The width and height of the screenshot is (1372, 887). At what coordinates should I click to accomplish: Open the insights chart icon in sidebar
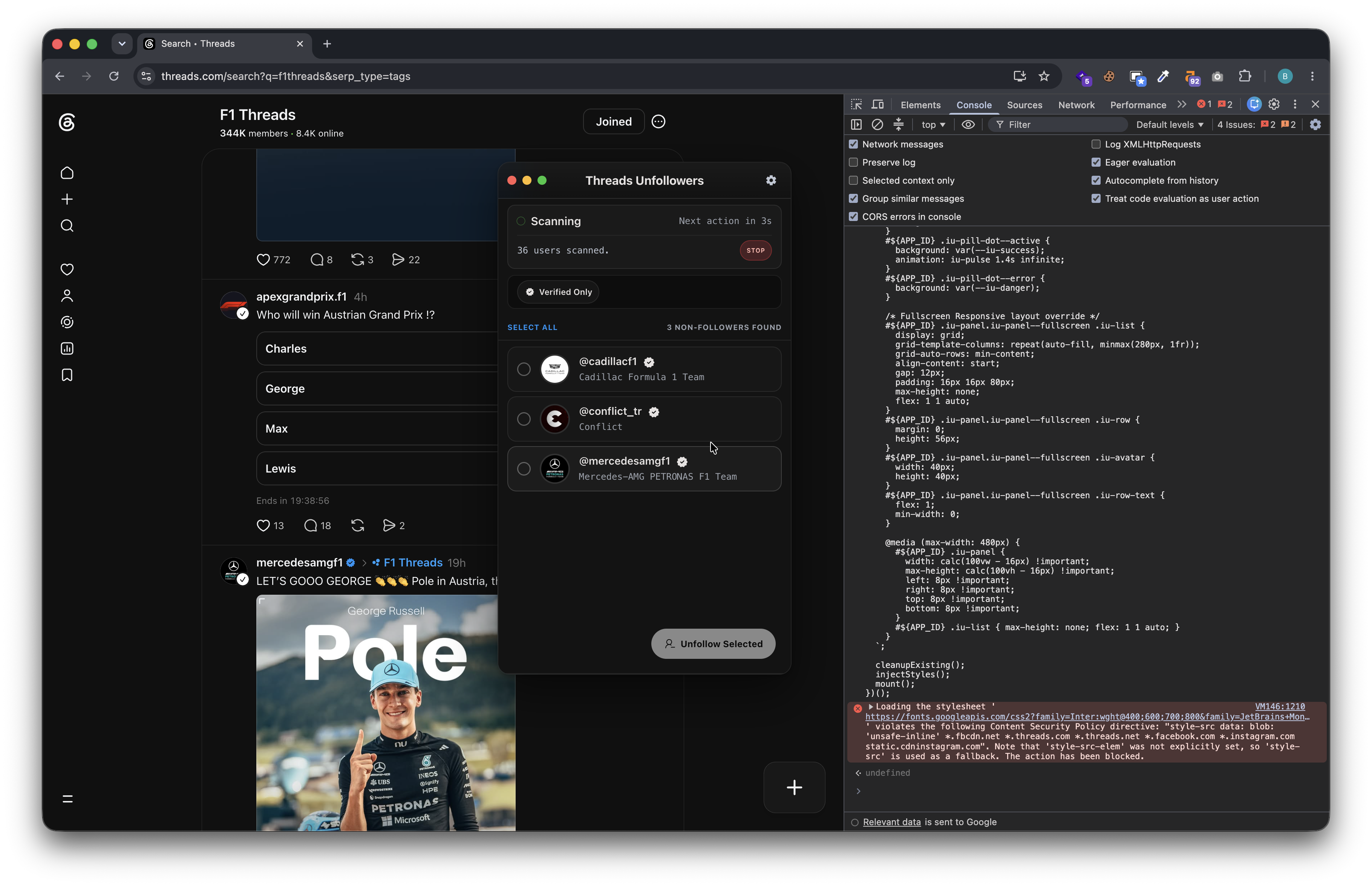[67, 348]
